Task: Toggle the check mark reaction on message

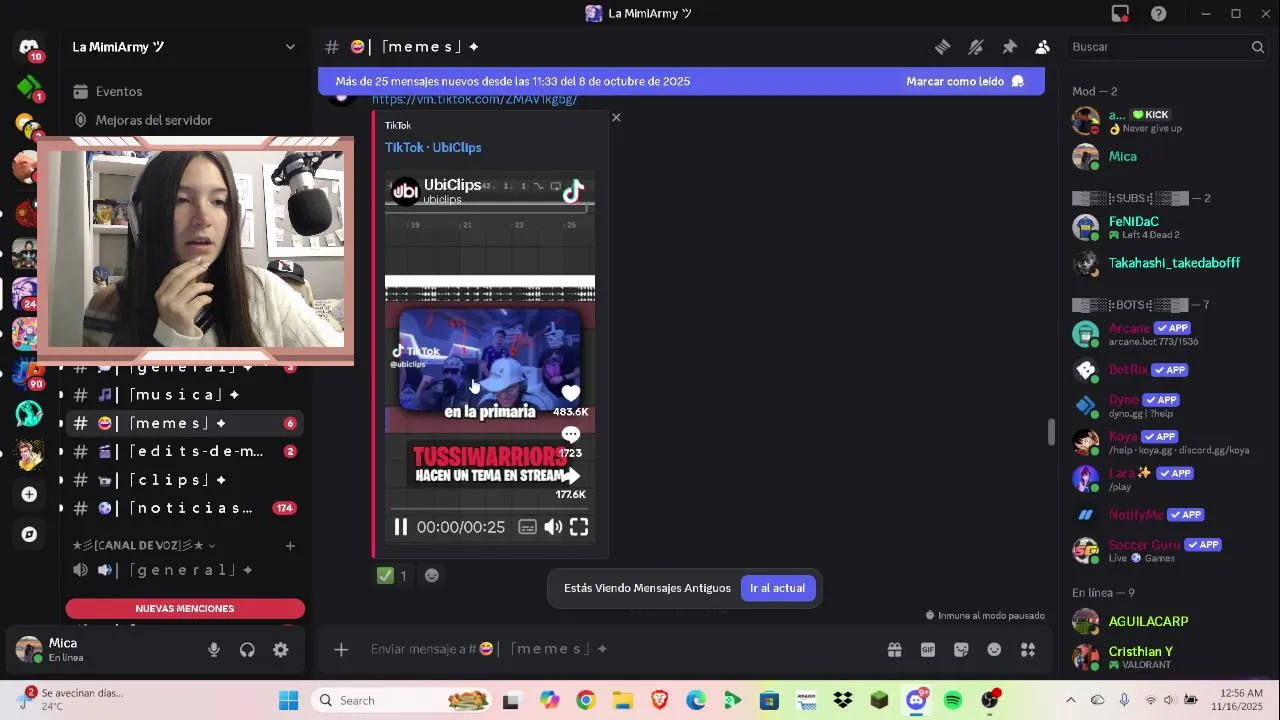Action: click(x=392, y=575)
